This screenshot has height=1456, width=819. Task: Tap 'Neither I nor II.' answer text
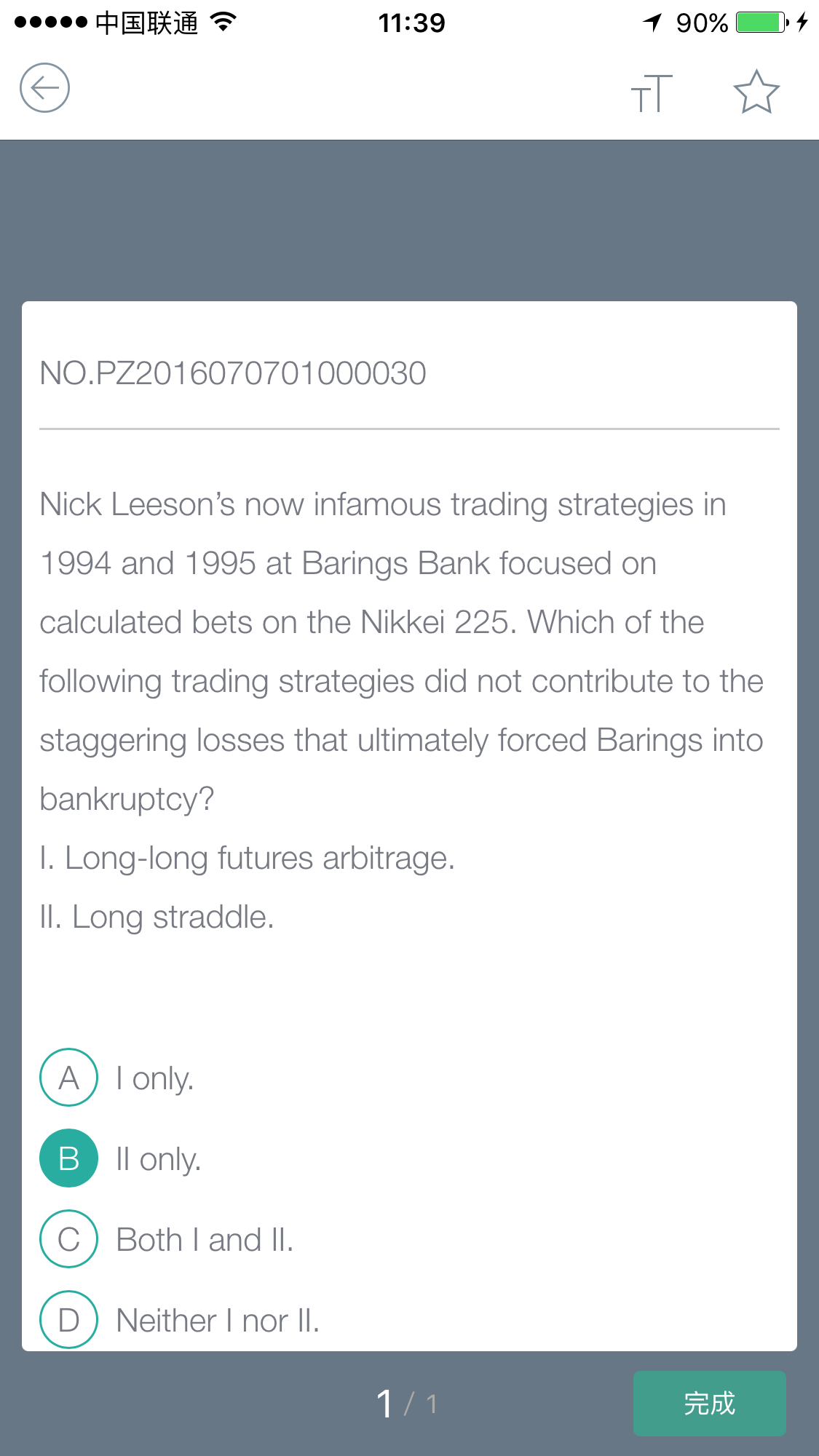pos(218,1320)
